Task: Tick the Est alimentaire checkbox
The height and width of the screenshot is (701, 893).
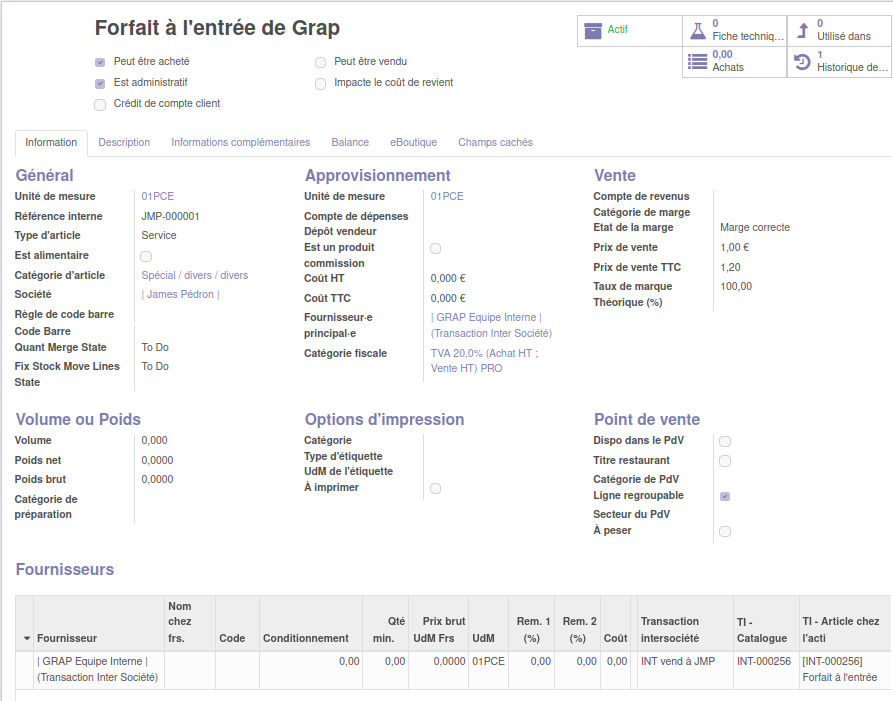Action: (x=146, y=256)
